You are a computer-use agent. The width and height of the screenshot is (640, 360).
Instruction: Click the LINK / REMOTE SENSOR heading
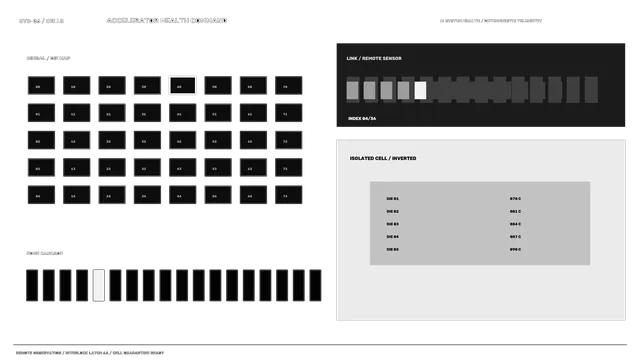pyautogui.click(x=374, y=58)
